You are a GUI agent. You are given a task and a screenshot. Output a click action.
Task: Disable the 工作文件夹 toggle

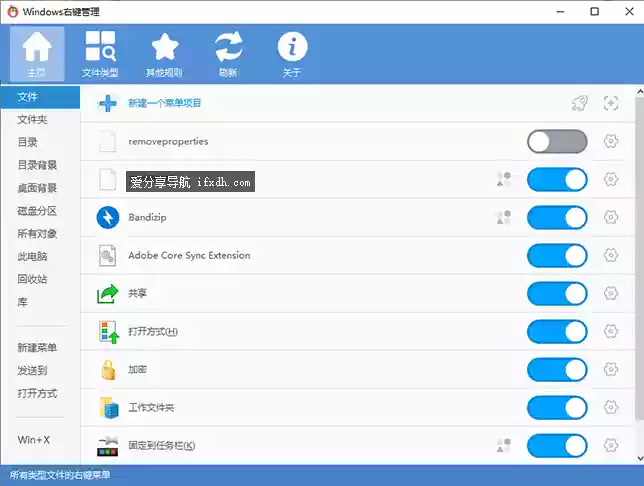tap(557, 408)
